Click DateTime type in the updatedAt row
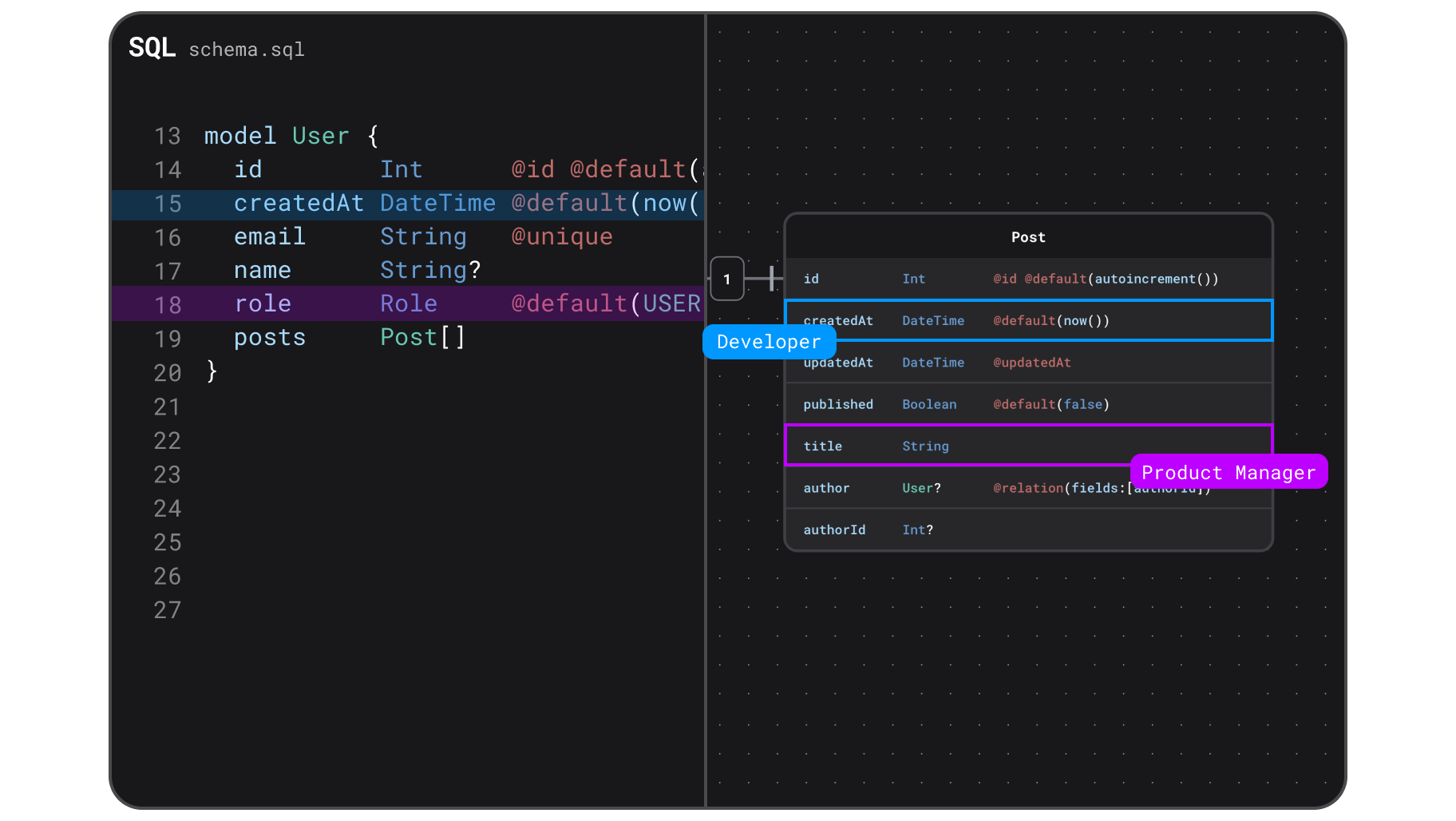Viewport: 1456px width, 821px height. pyautogui.click(x=933, y=363)
